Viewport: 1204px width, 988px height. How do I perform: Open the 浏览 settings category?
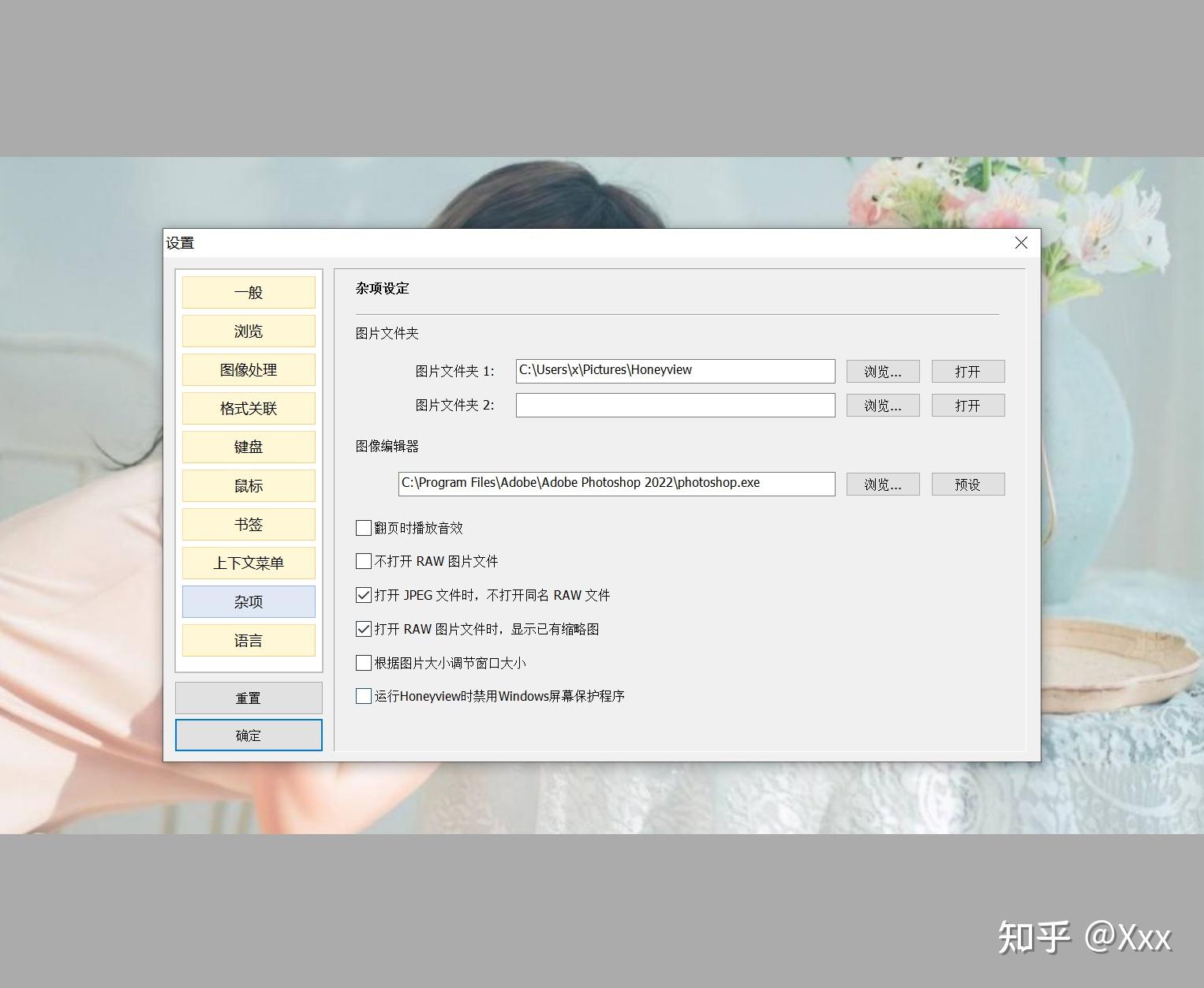tap(248, 331)
